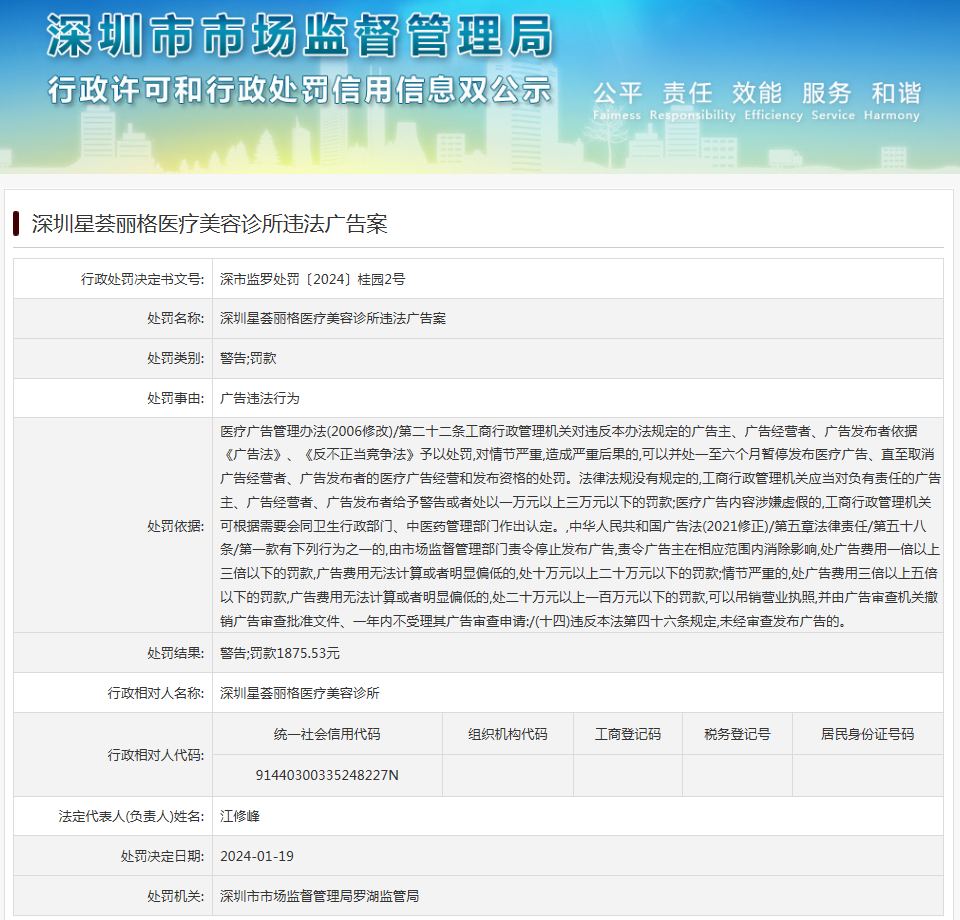Click the 行政许可和行政处罚信用信息双公示 subtitle
The height and width of the screenshot is (920, 960).
coord(299,89)
